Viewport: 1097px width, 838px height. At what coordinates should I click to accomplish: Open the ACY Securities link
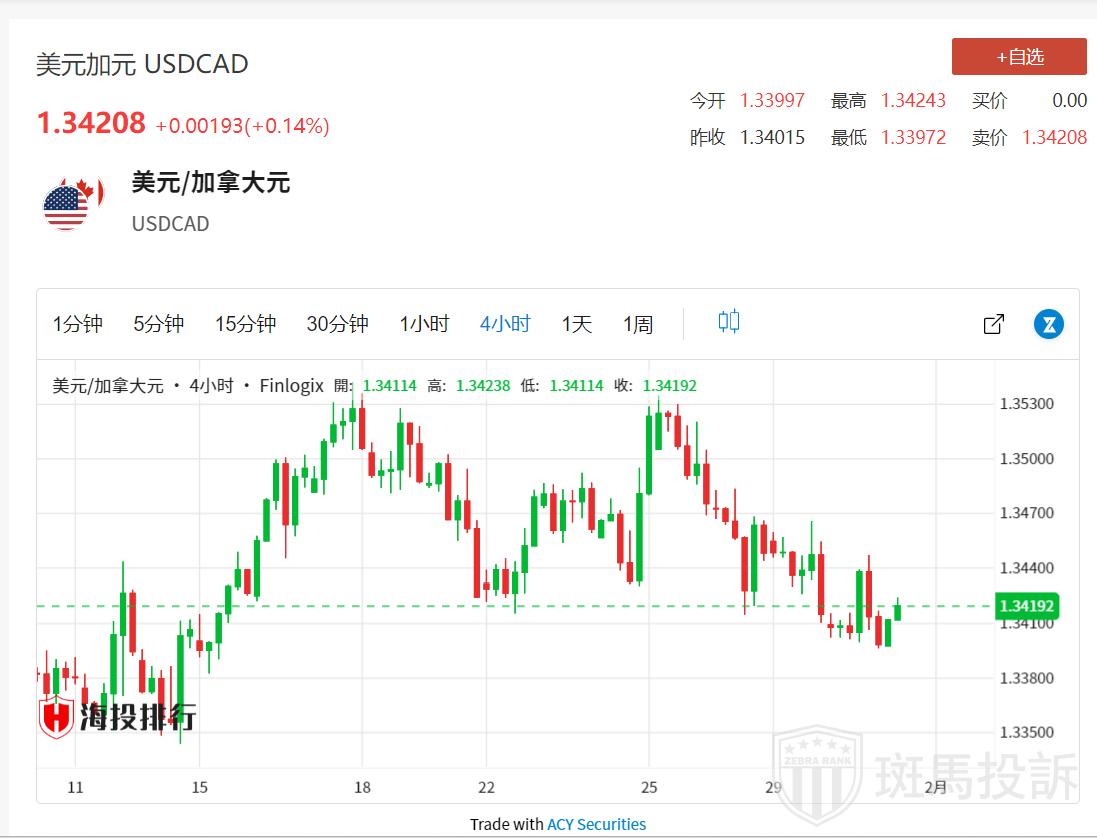coord(596,824)
